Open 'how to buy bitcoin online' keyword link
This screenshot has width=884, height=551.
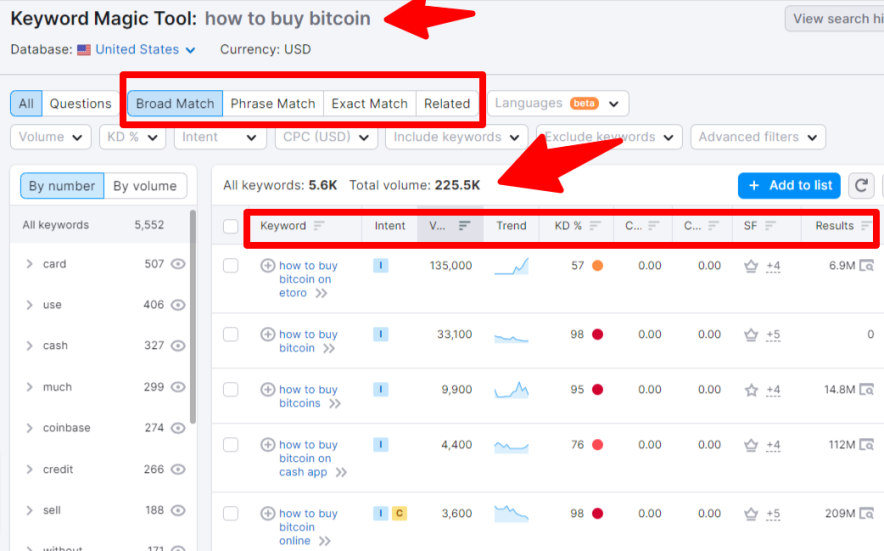pos(308,527)
